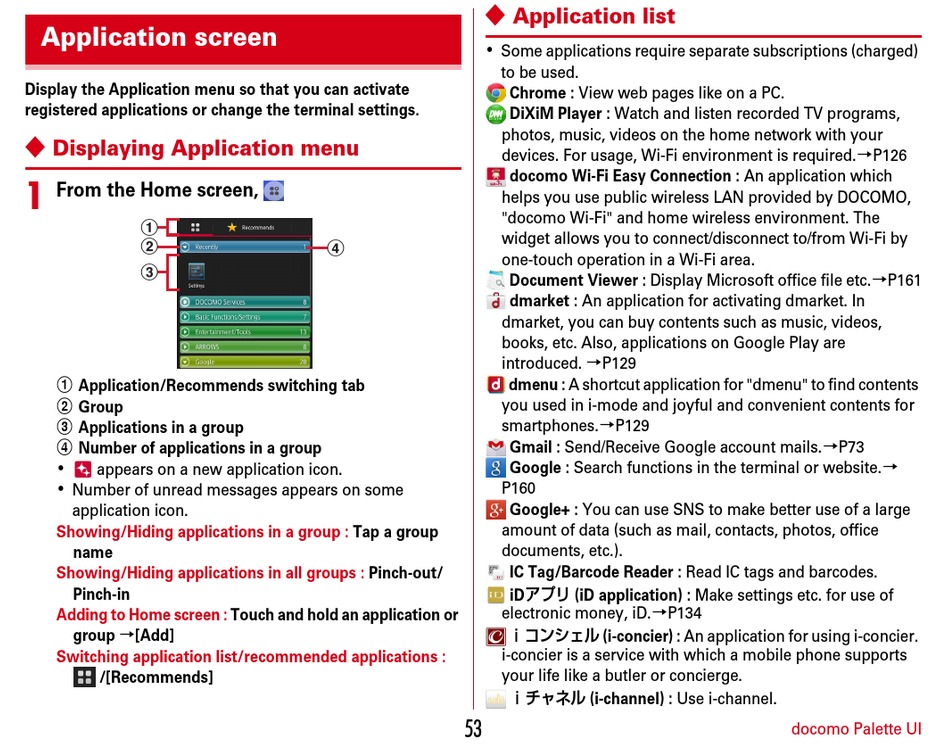Click the iD application icon
950x745 pixels.
pyautogui.click(x=496, y=595)
